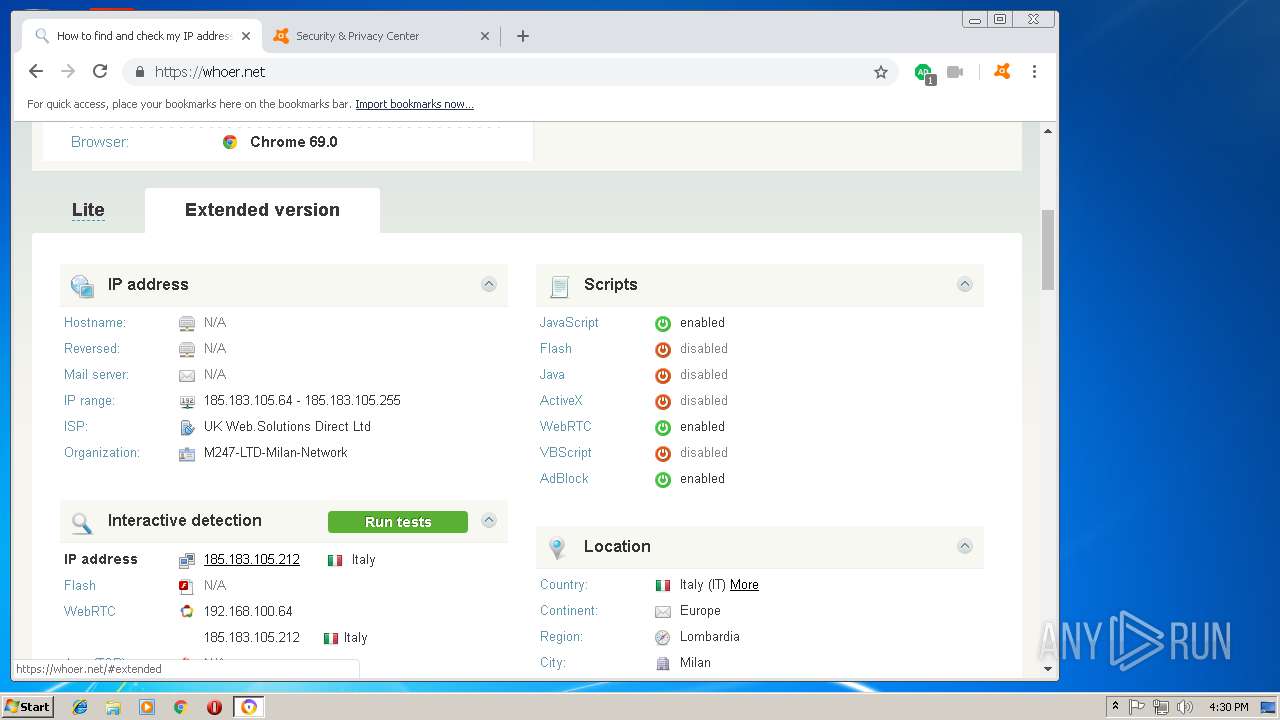Click the M247-LTD-Milan-Network text

coord(276,452)
